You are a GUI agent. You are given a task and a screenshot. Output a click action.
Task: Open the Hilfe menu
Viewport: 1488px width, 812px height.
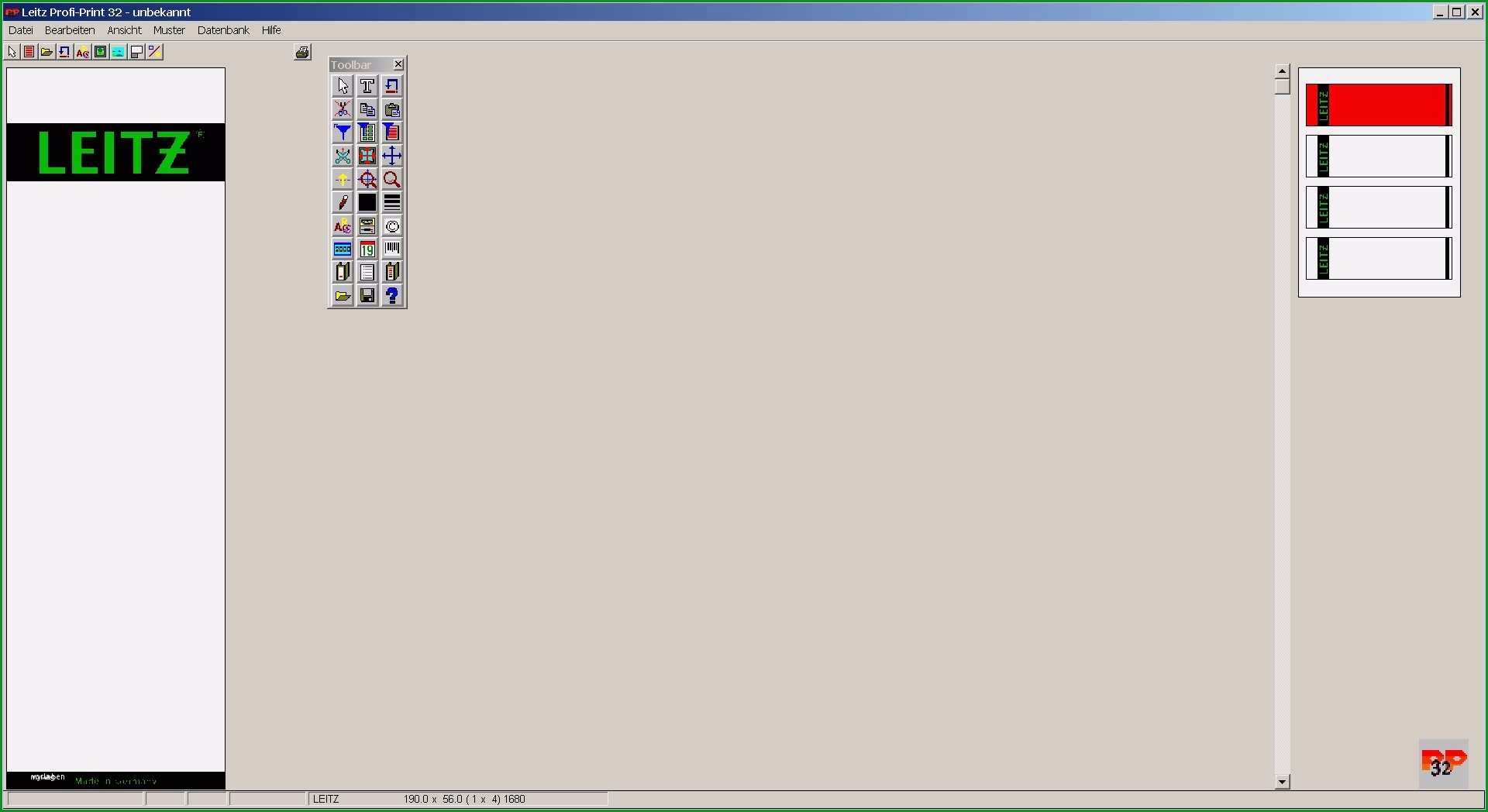point(271,30)
